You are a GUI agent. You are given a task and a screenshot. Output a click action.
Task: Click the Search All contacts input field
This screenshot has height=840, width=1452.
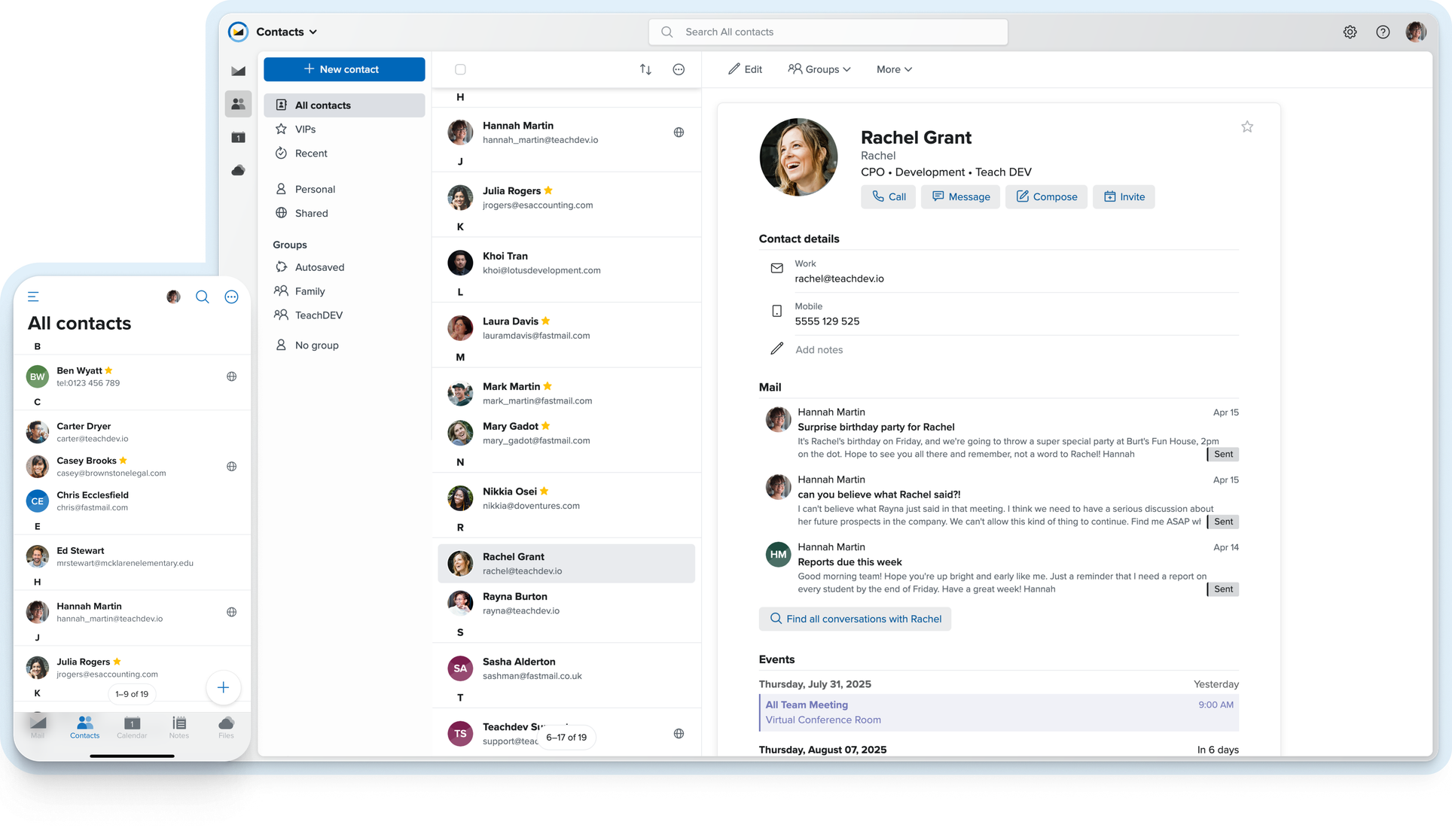[x=827, y=32]
